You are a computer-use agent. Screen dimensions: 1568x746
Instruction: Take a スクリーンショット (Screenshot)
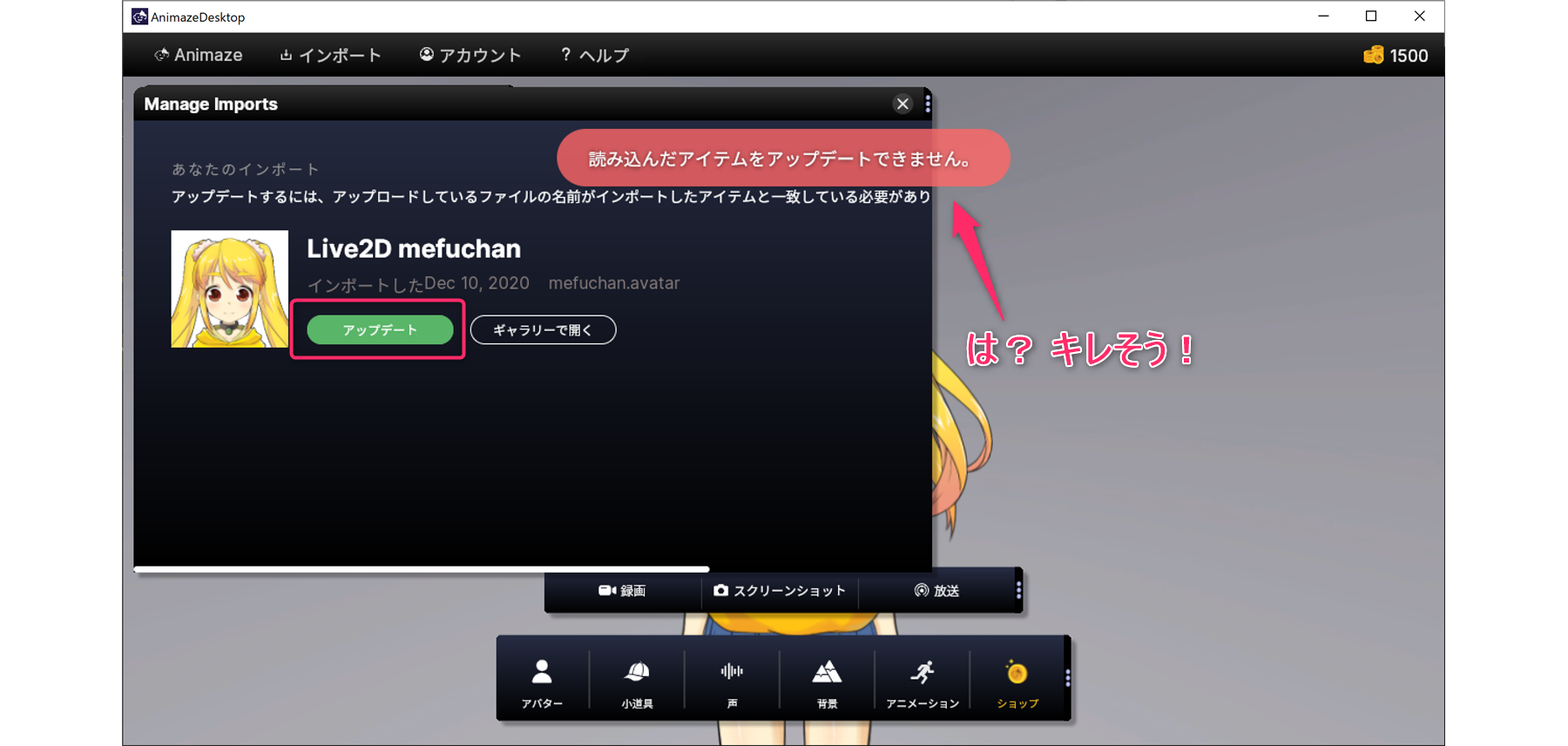tap(780, 591)
